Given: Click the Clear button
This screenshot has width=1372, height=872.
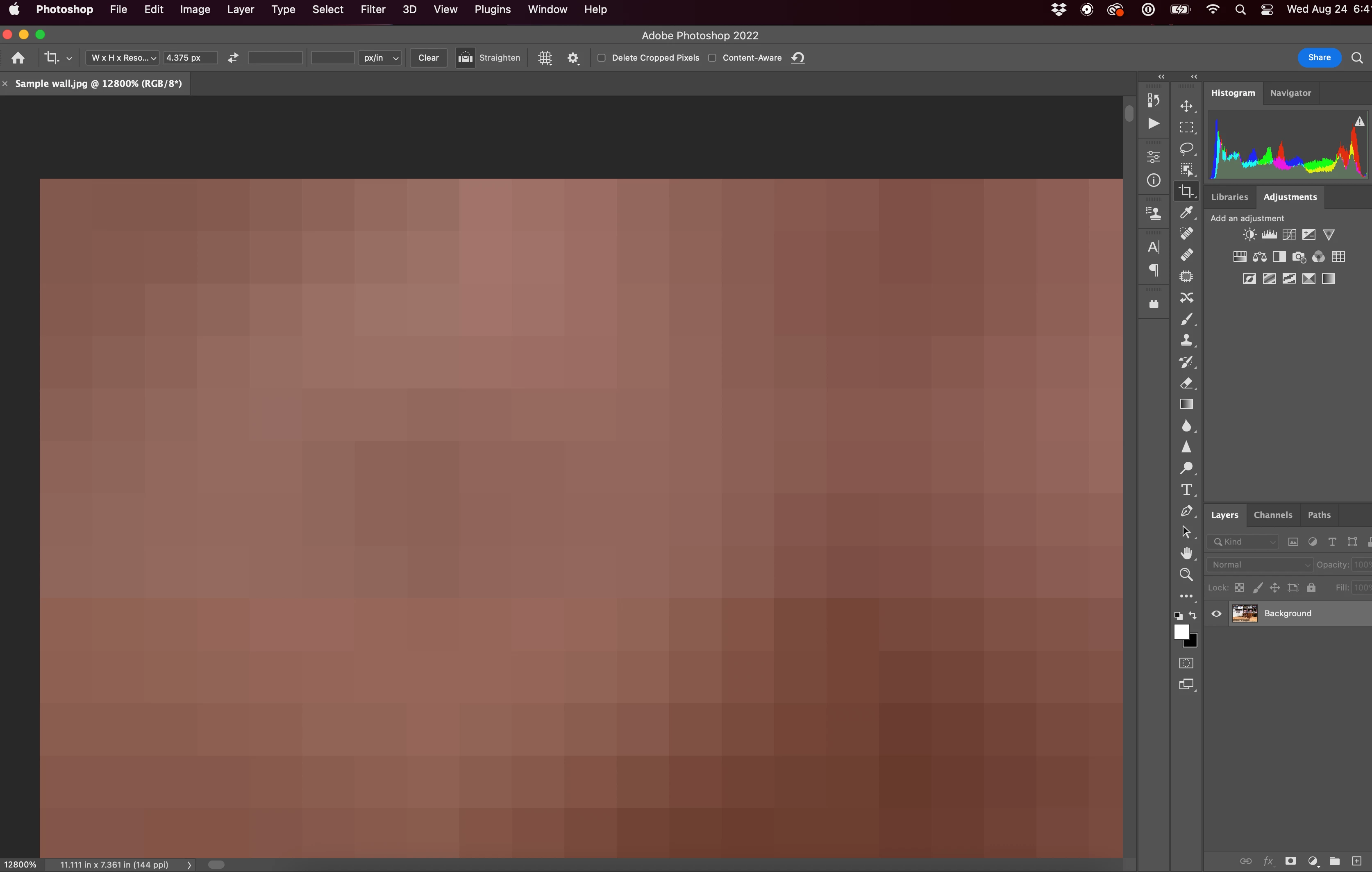Looking at the screenshot, I should tap(428, 58).
